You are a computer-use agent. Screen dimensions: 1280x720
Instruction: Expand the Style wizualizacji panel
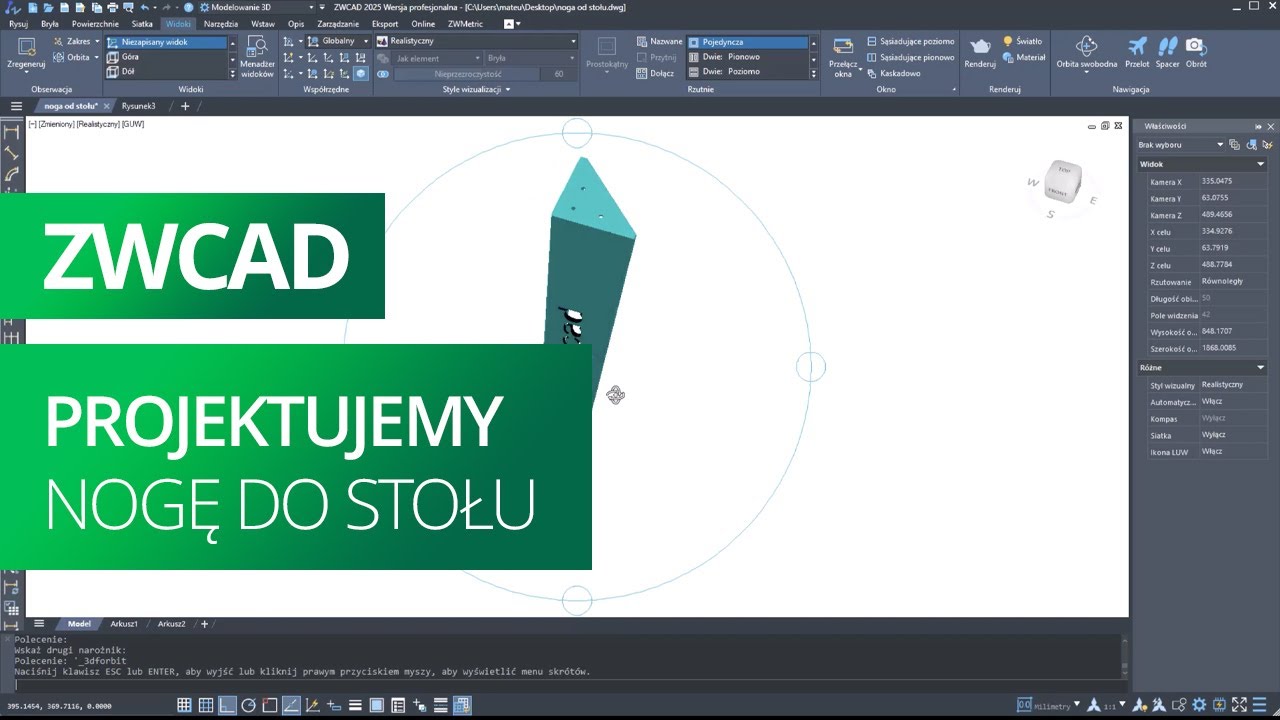476,89
